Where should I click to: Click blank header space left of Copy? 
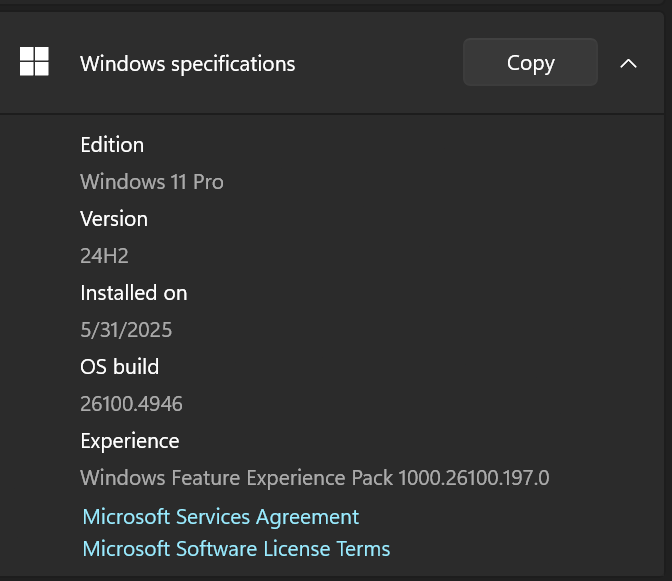pyautogui.click(x=379, y=63)
